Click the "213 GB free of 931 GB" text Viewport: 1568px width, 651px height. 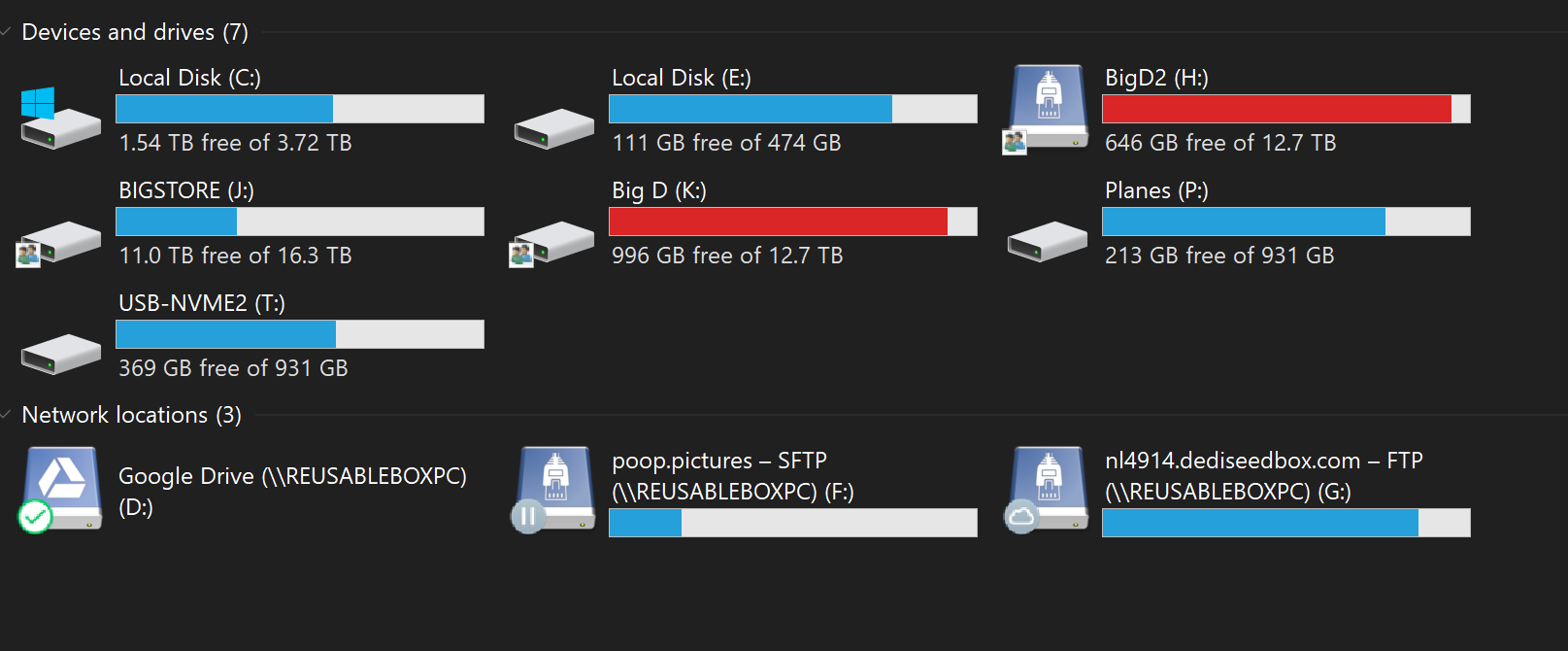(1219, 256)
